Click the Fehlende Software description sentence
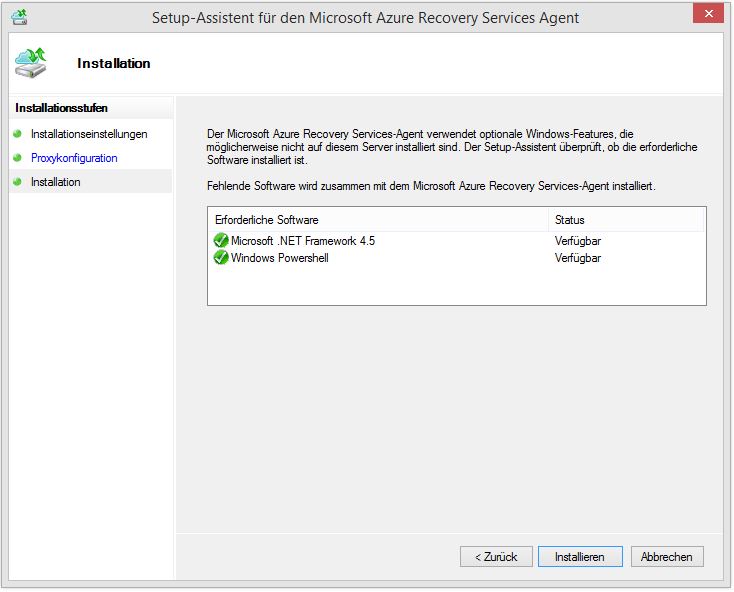The image size is (734, 592). coord(431,186)
